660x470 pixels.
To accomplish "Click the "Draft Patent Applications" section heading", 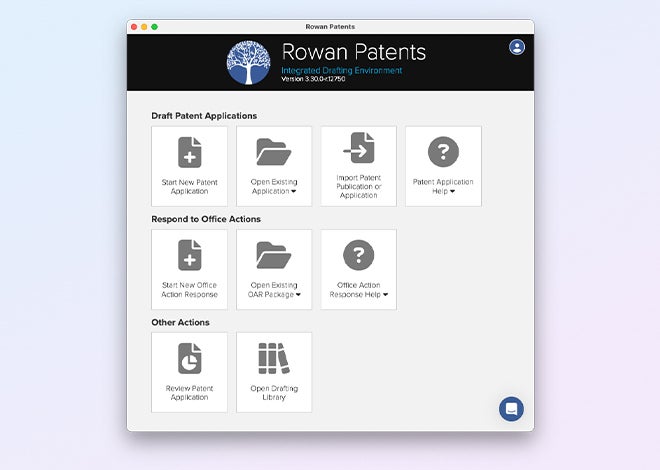I will coord(204,116).
